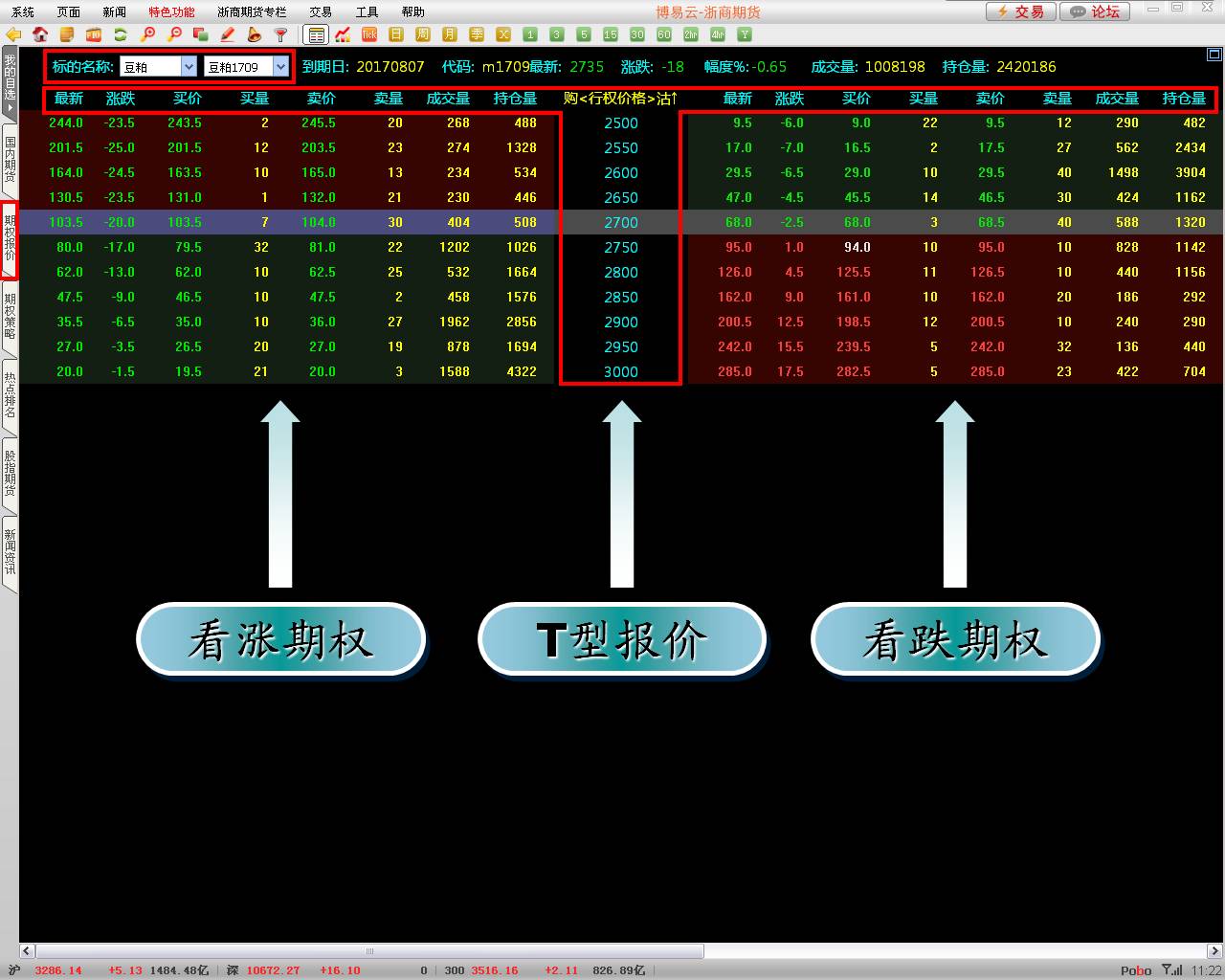Image resolution: width=1225 pixels, height=980 pixels.
Task: Select the 2700 strike price row
Action: [x=621, y=222]
